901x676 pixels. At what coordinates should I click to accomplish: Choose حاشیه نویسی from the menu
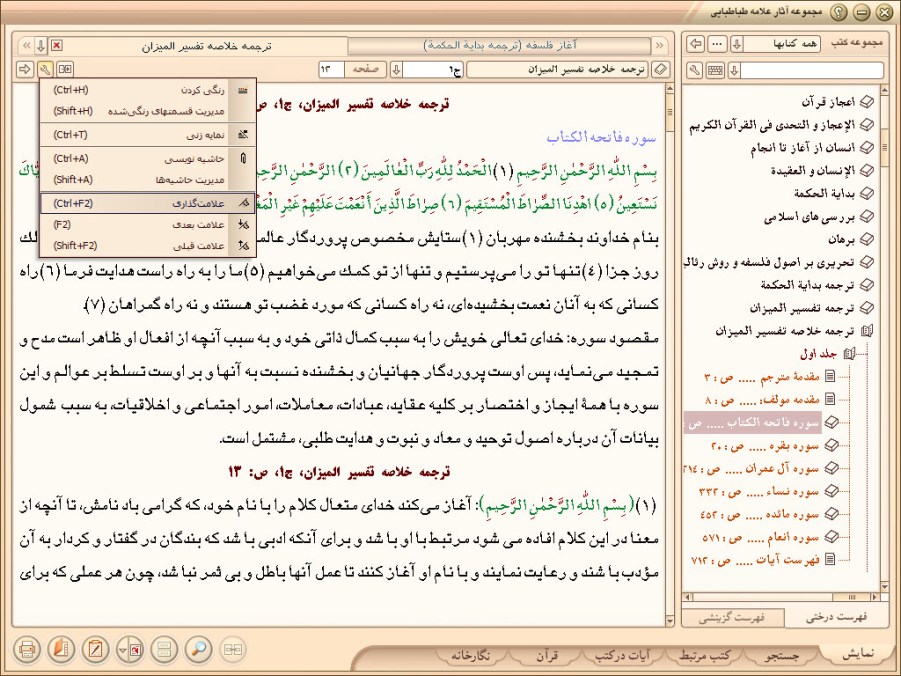pos(148,158)
